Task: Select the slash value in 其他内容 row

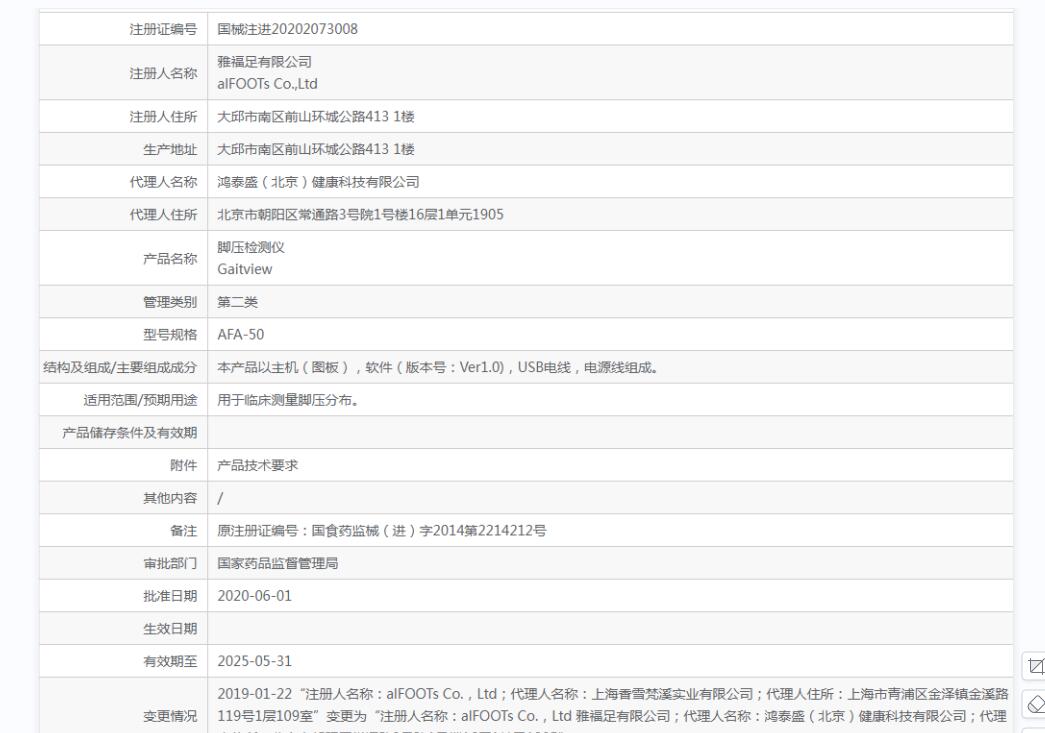Action: tap(220, 498)
